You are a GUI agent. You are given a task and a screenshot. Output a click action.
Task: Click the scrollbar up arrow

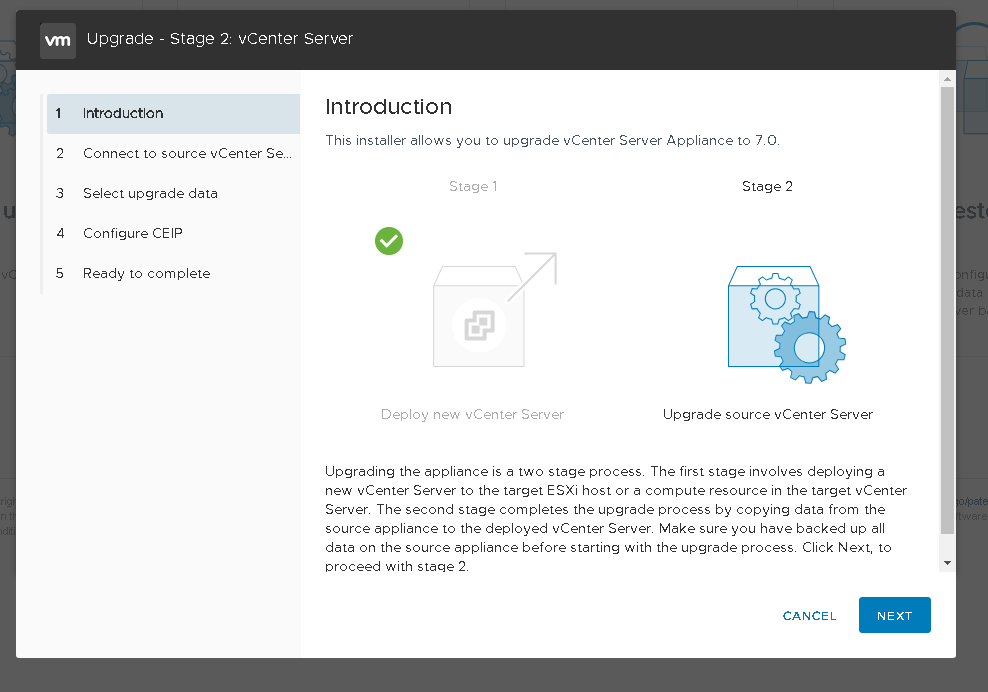click(947, 78)
